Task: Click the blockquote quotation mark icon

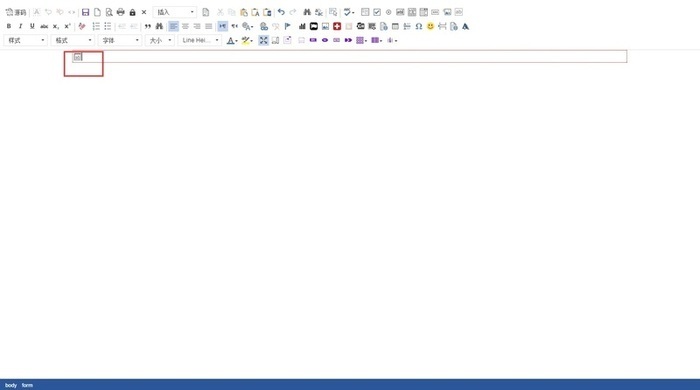Action: click(147, 26)
